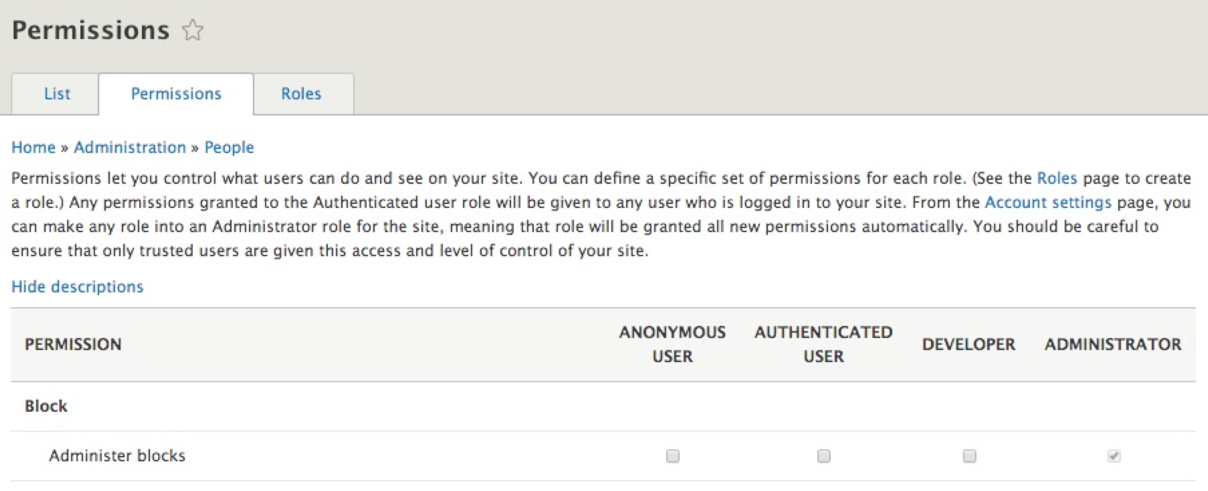Image resolution: width=1208 pixels, height=491 pixels.
Task: Select the Permissions tab
Action: 176,94
